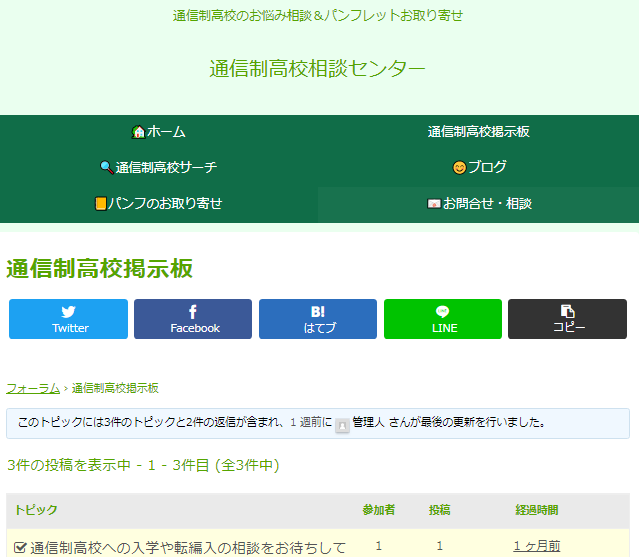
Task: Open topic 通信制高校への入学や転編入の相談をお待ちして
Action: pos(188,548)
